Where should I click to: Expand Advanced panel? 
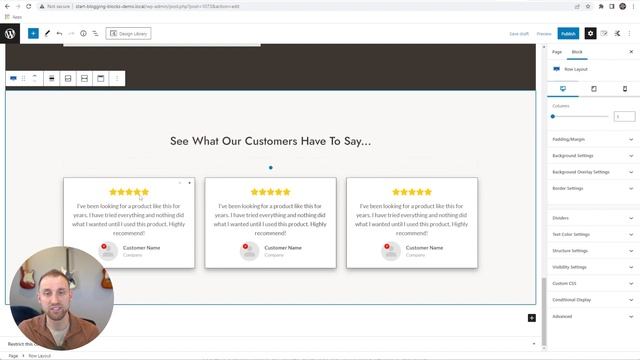click(593, 316)
